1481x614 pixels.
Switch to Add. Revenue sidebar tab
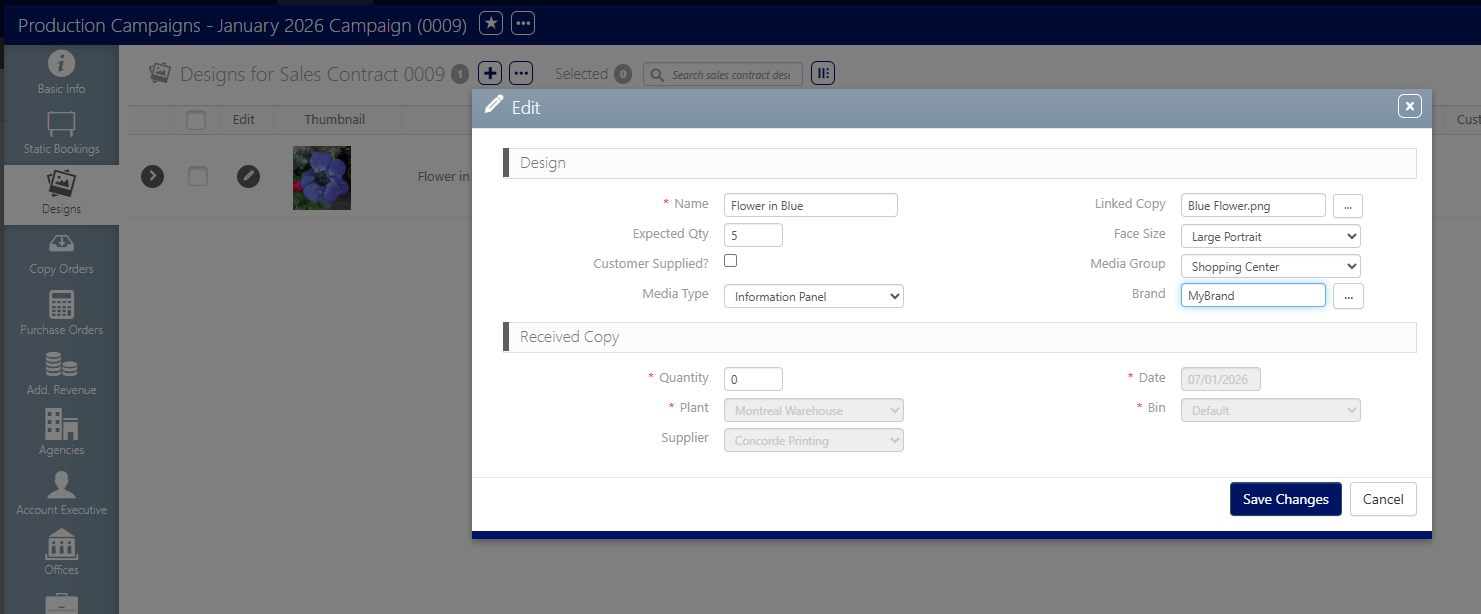click(x=61, y=374)
